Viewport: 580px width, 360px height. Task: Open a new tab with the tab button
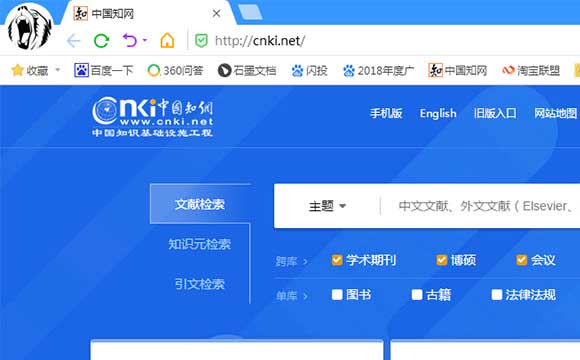tap(250, 12)
